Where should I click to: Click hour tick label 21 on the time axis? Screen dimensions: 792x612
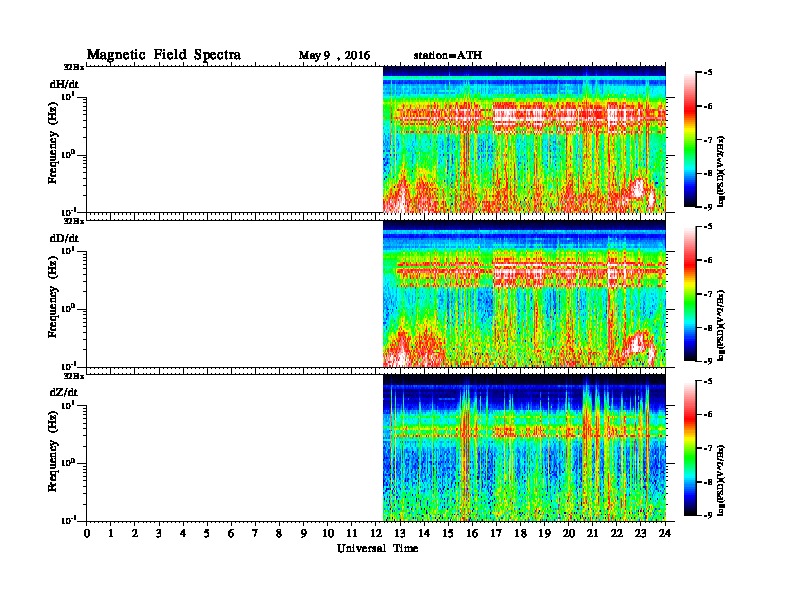[x=593, y=533]
